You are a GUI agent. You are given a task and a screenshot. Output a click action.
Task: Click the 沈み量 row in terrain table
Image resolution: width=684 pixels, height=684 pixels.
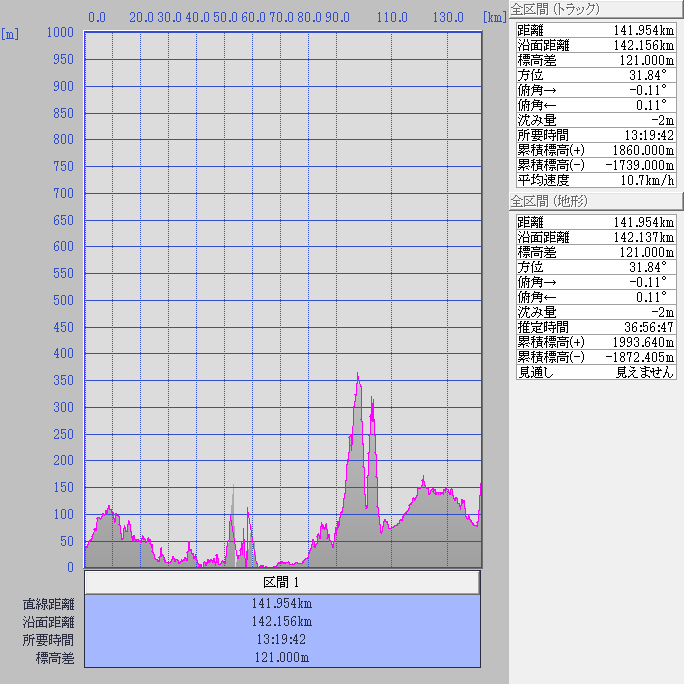[596, 312]
